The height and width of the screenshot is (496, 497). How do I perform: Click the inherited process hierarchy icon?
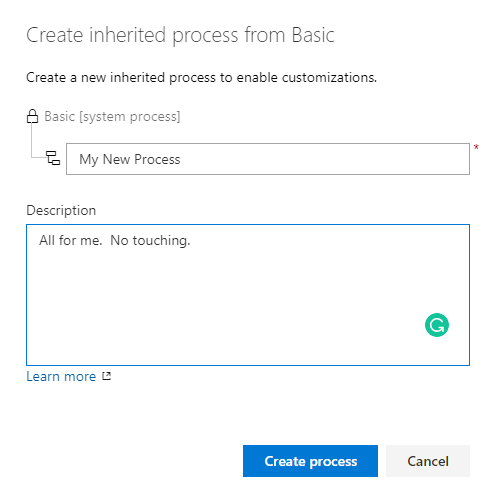53,158
